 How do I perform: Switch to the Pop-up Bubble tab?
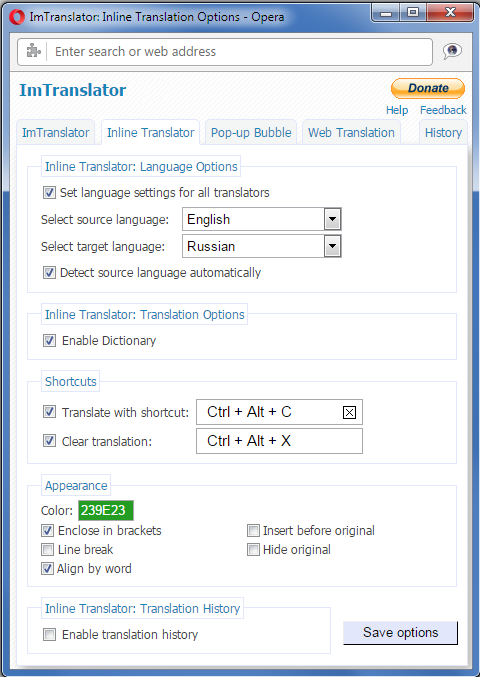tap(251, 133)
